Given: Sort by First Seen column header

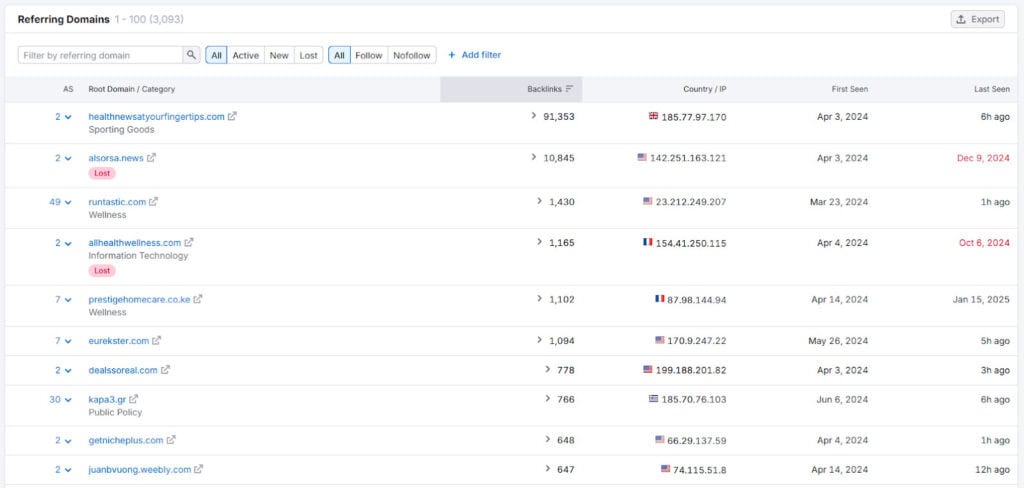Looking at the screenshot, I should (850, 89).
